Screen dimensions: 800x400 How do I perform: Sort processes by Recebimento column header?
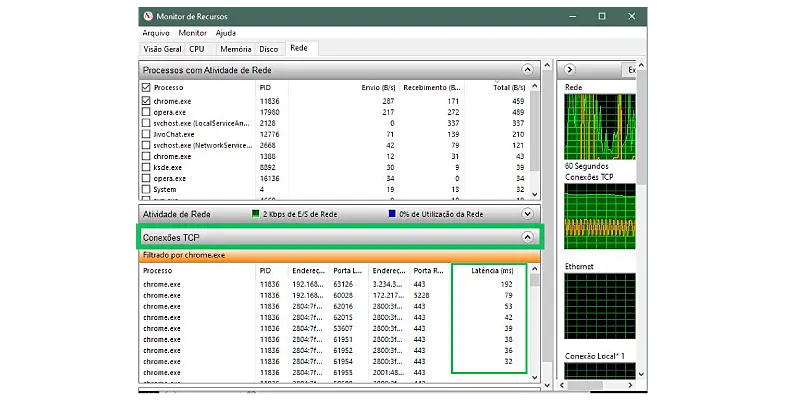click(432, 87)
